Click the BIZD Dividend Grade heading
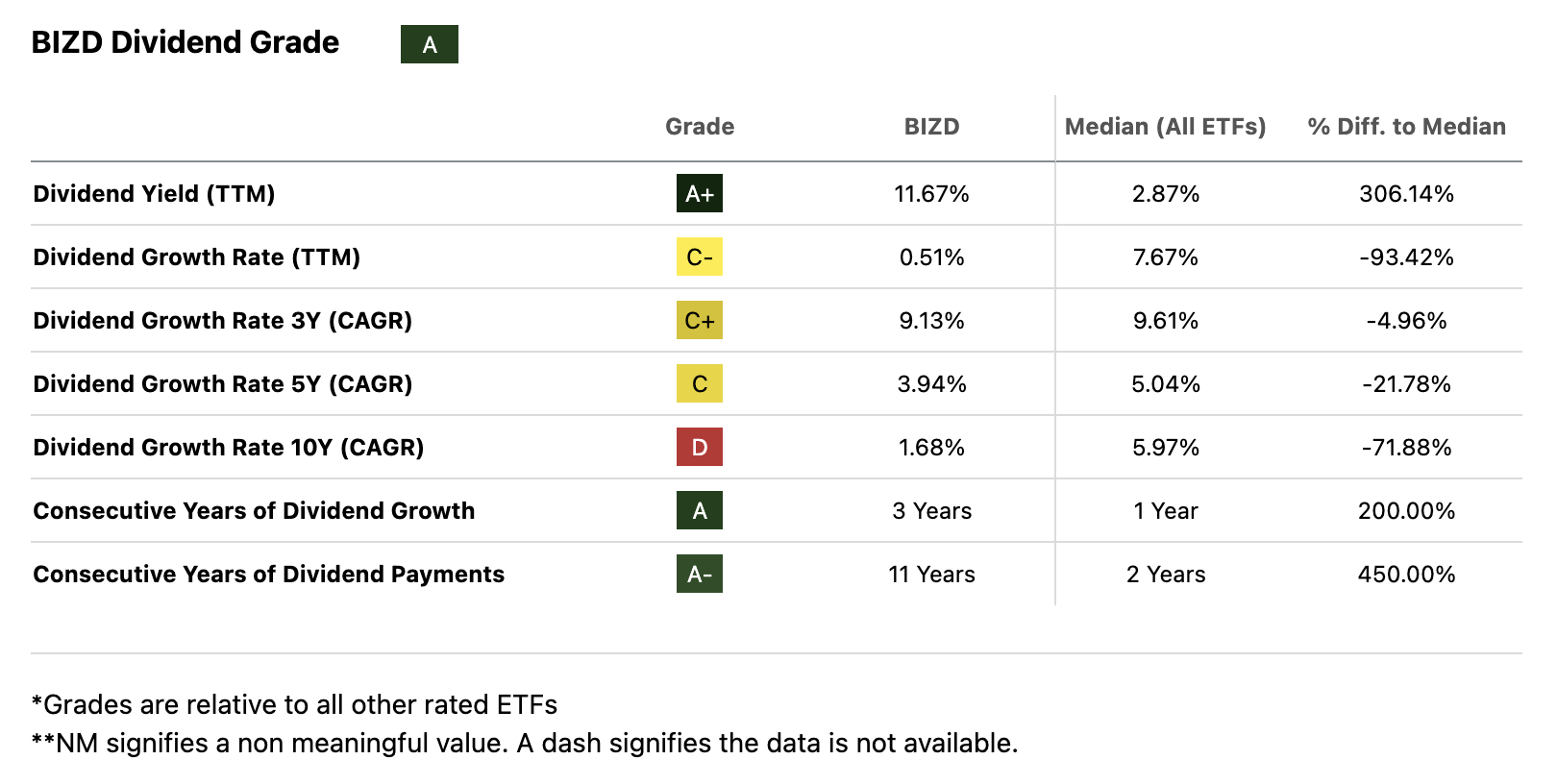Screen dimensions: 1557x784 point(185,43)
